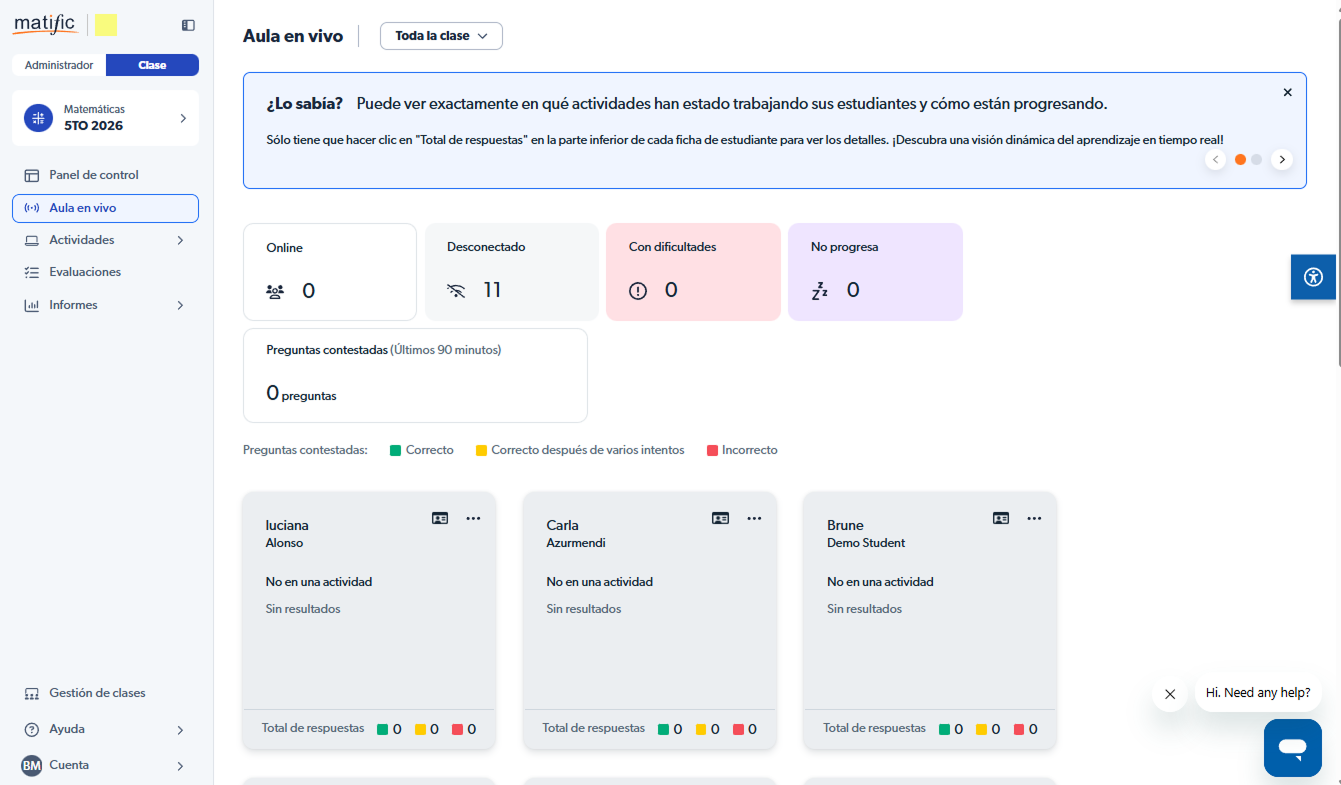Close the '¿Lo sabía?' tip banner
The height and width of the screenshot is (785, 1341).
pos(1287,92)
